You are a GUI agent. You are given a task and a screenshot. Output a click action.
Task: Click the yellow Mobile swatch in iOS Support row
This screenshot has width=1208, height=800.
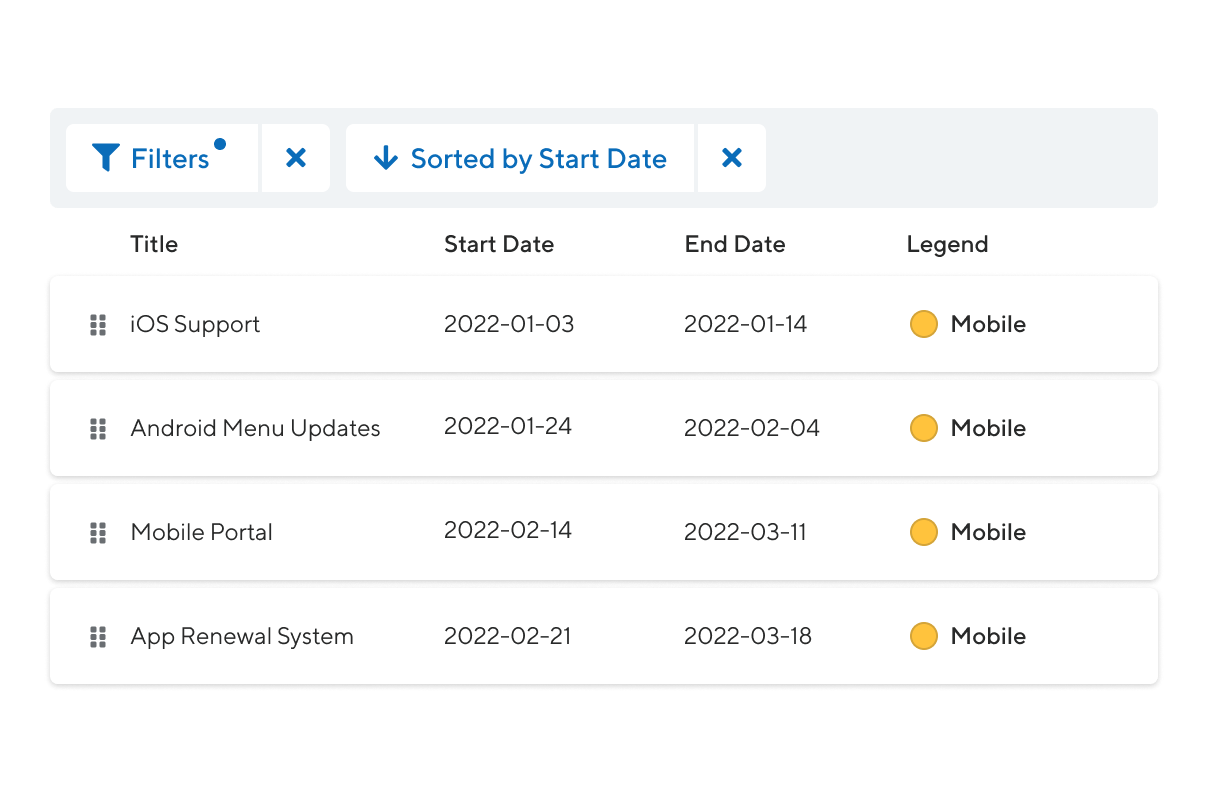(x=924, y=324)
